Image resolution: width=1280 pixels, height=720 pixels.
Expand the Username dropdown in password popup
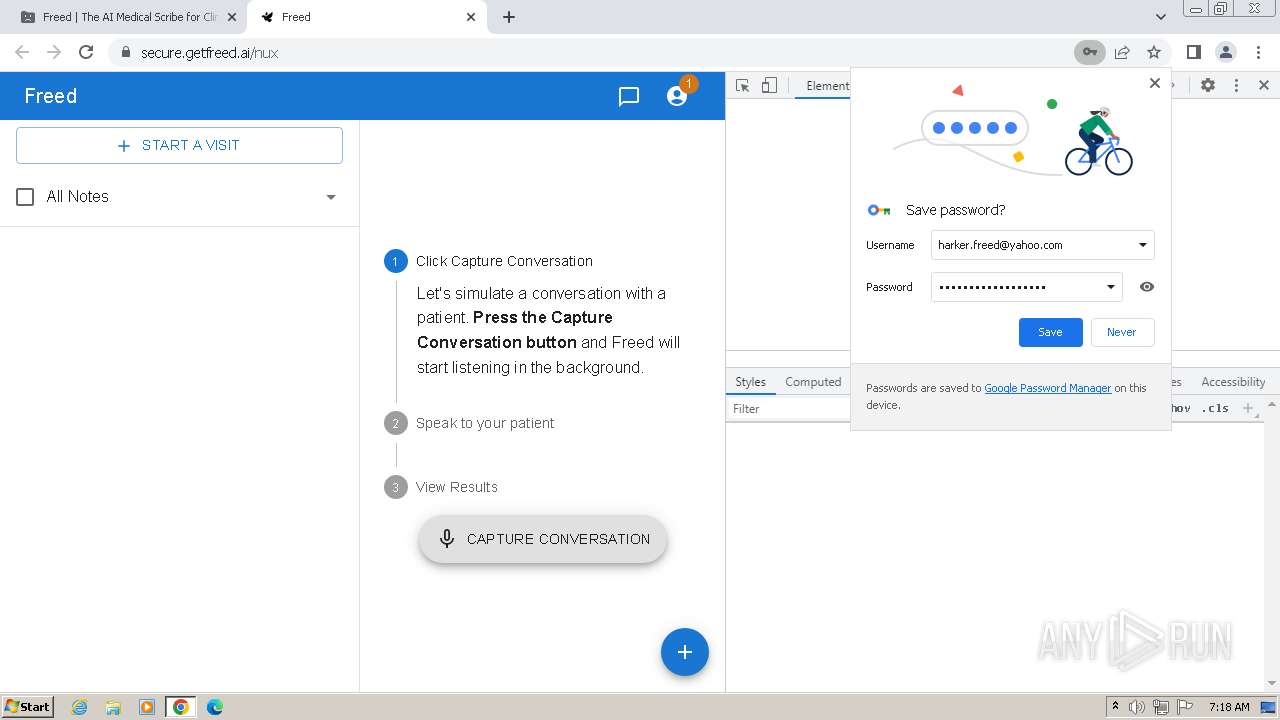1143,245
